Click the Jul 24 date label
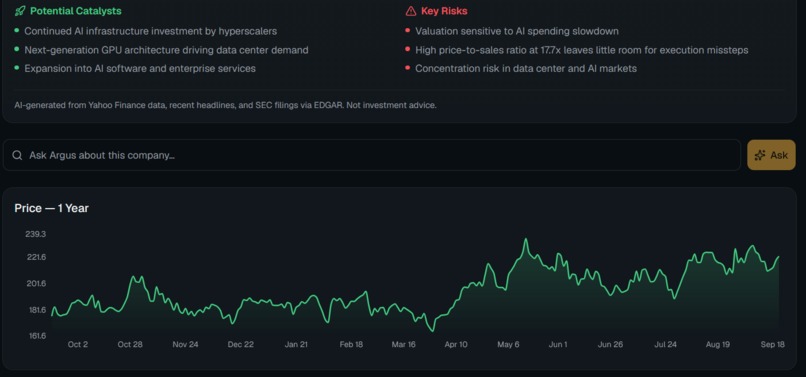 (665, 345)
